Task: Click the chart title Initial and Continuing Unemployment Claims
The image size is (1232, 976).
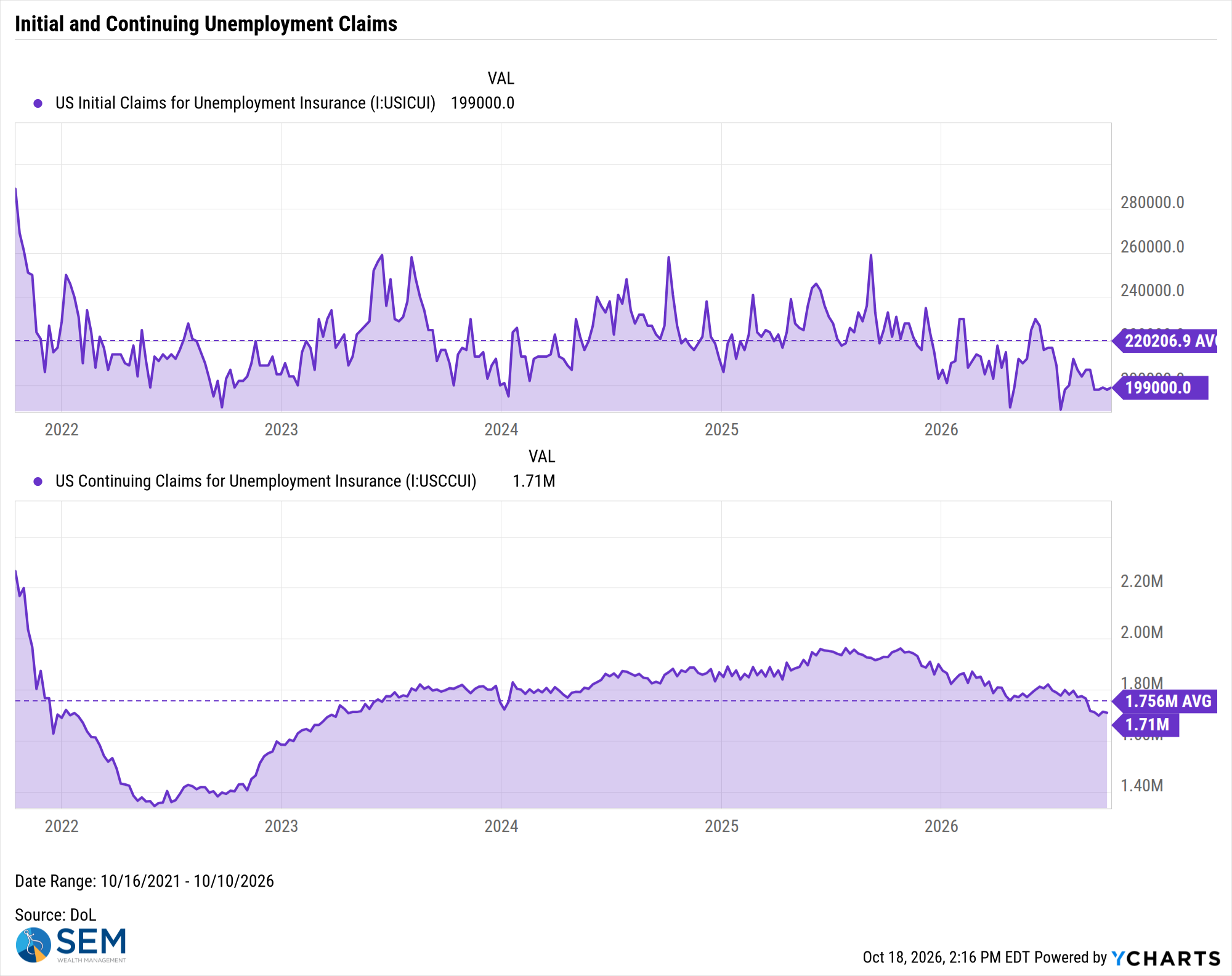Action: point(206,24)
